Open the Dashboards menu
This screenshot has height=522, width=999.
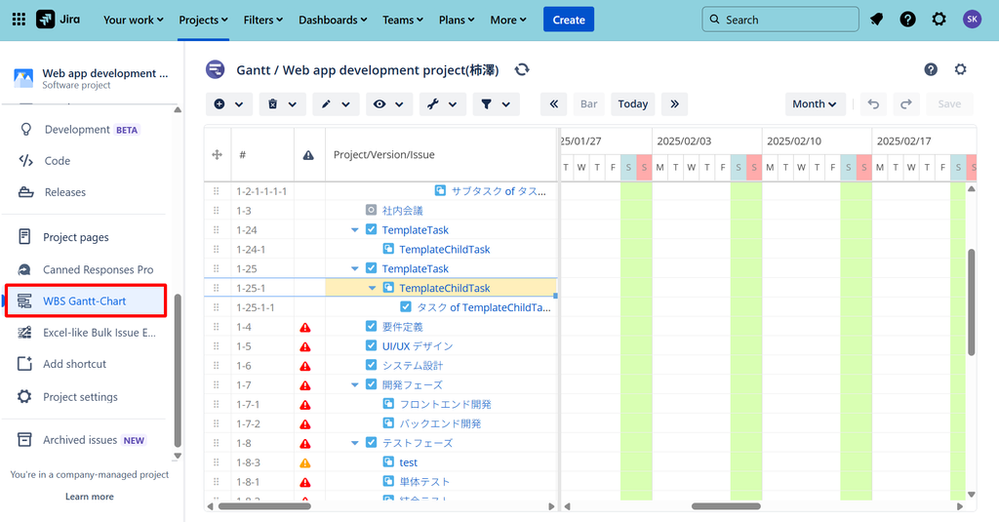pos(333,20)
